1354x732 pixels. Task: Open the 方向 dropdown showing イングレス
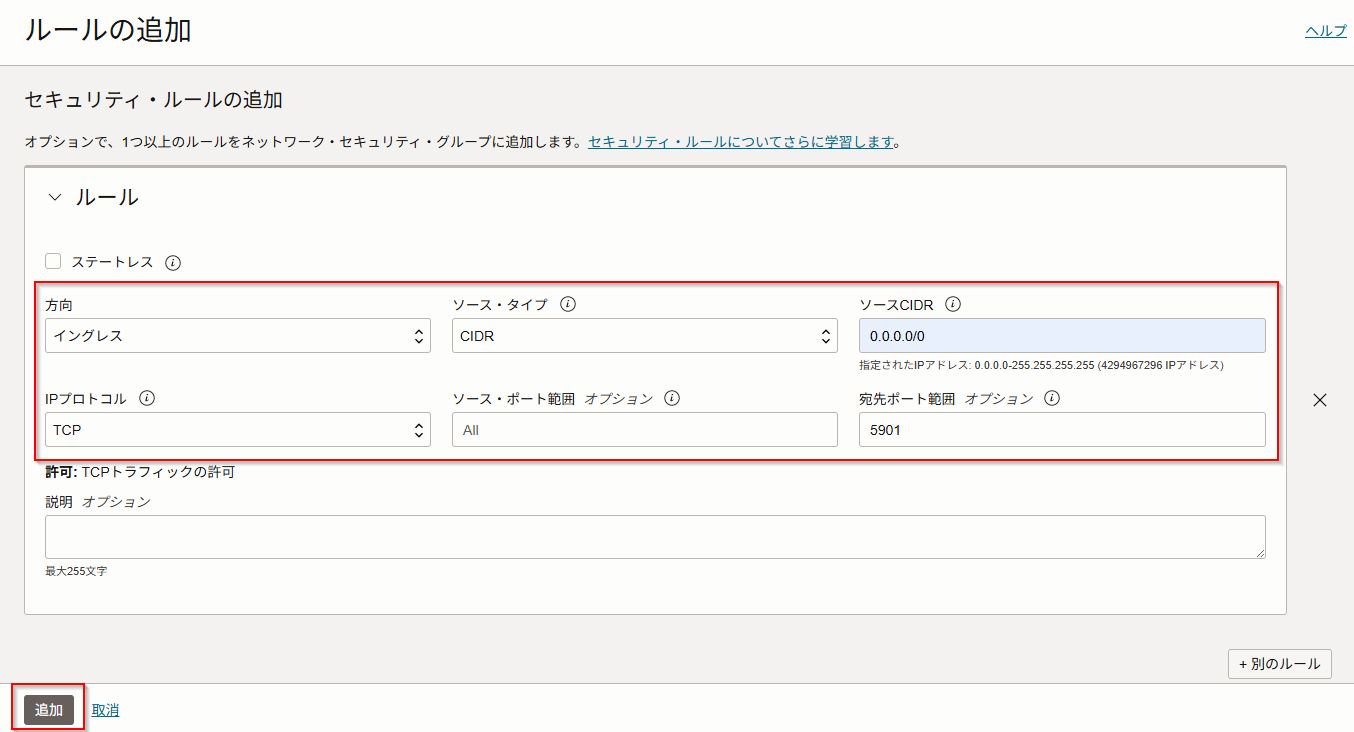pyautogui.click(x=238, y=336)
